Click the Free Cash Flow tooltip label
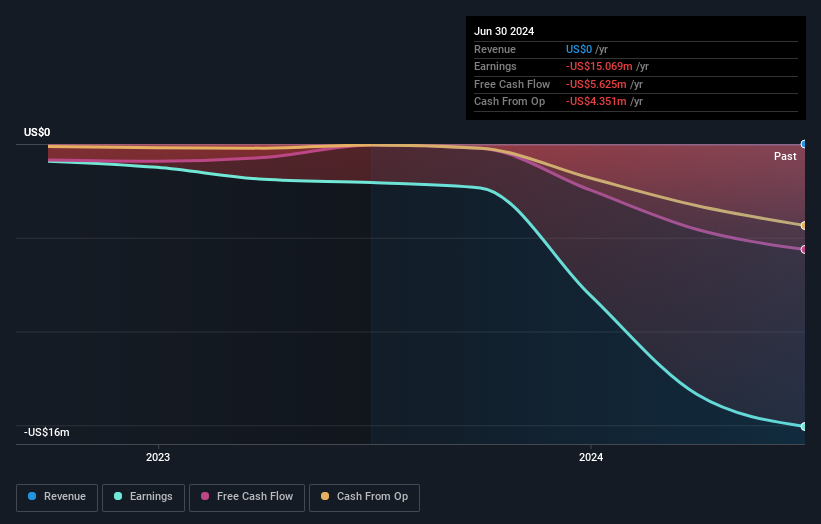 [x=512, y=84]
